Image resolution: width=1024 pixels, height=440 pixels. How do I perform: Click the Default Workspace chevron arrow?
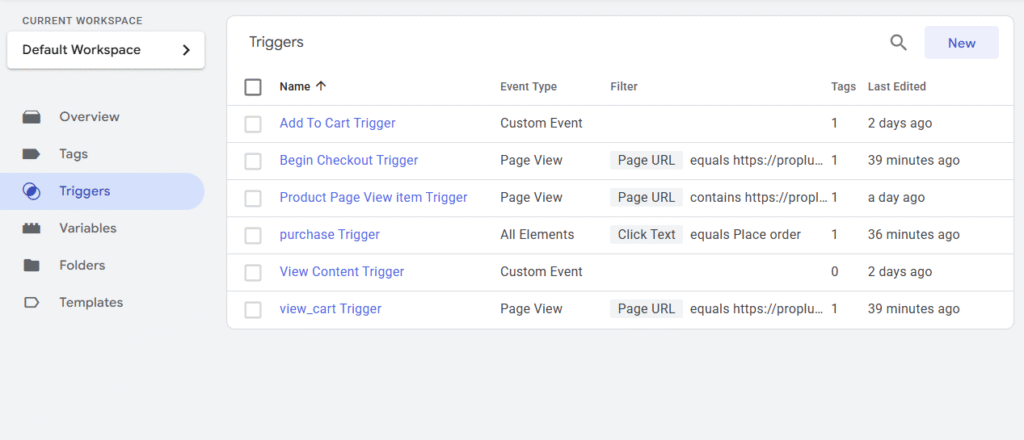[x=186, y=50]
